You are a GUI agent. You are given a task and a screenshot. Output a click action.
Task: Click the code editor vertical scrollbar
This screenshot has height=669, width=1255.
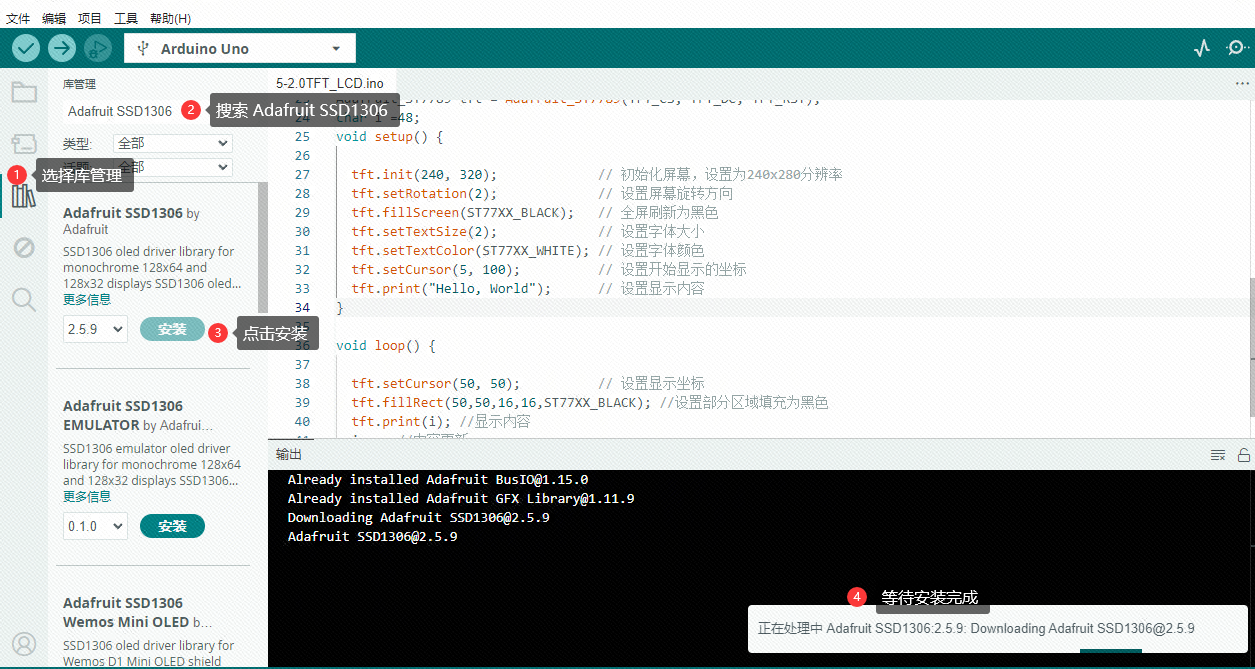point(1250,347)
